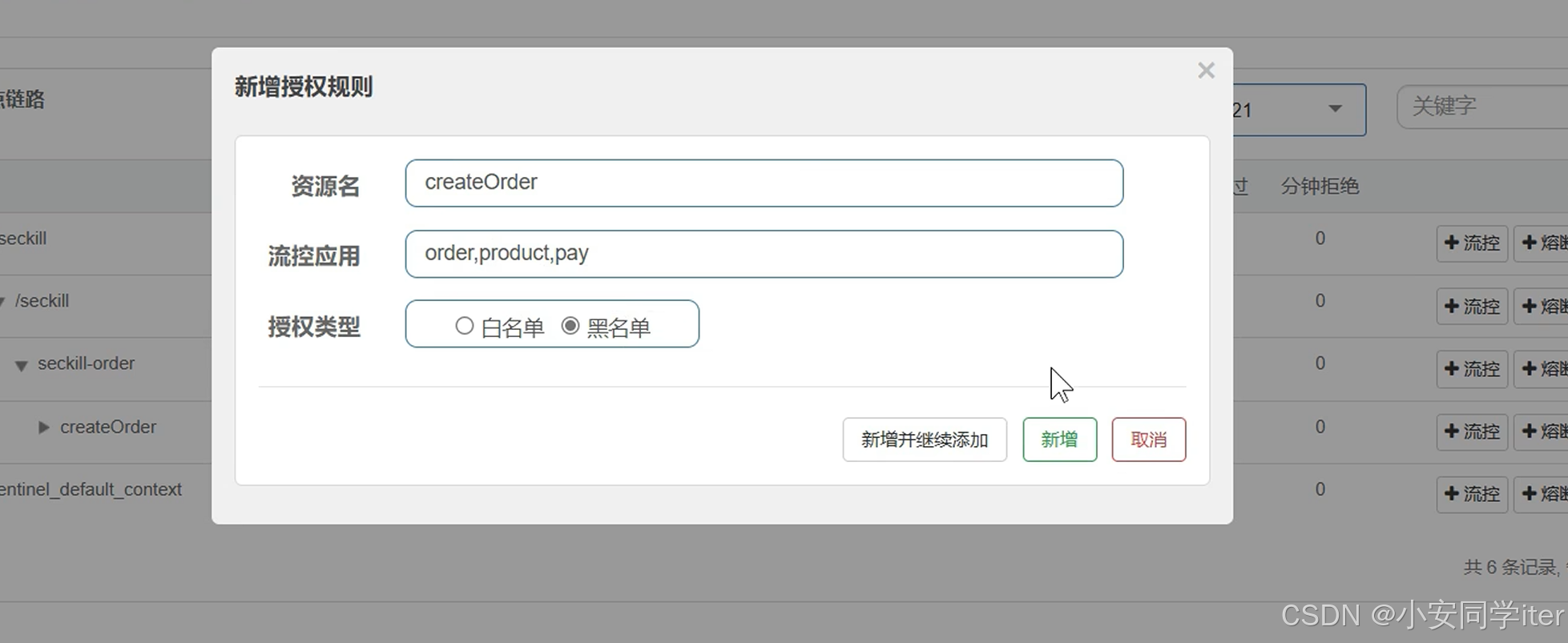This screenshot has width=1568, height=643.
Task: Add 流控 rule in sentinel_default_context row
Action: (1472, 494)
